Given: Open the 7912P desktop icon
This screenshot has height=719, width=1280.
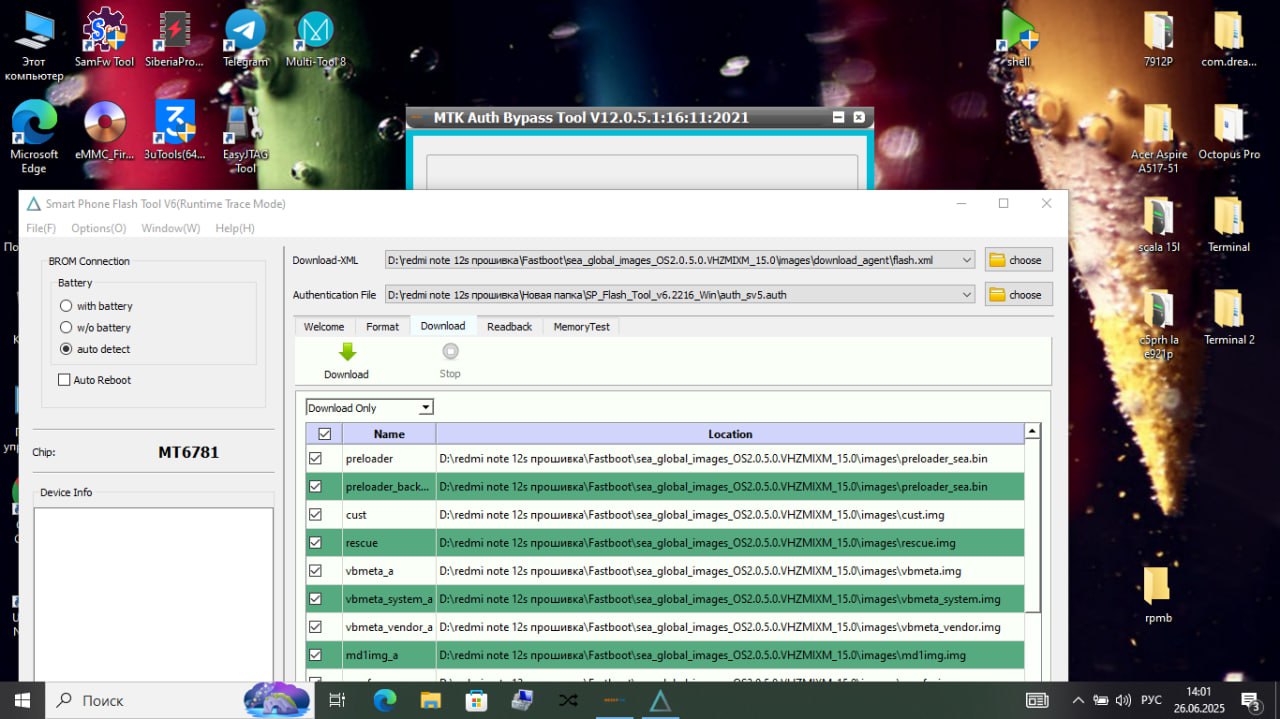Looking at the screenshot, I should (x=1158, y=38).
